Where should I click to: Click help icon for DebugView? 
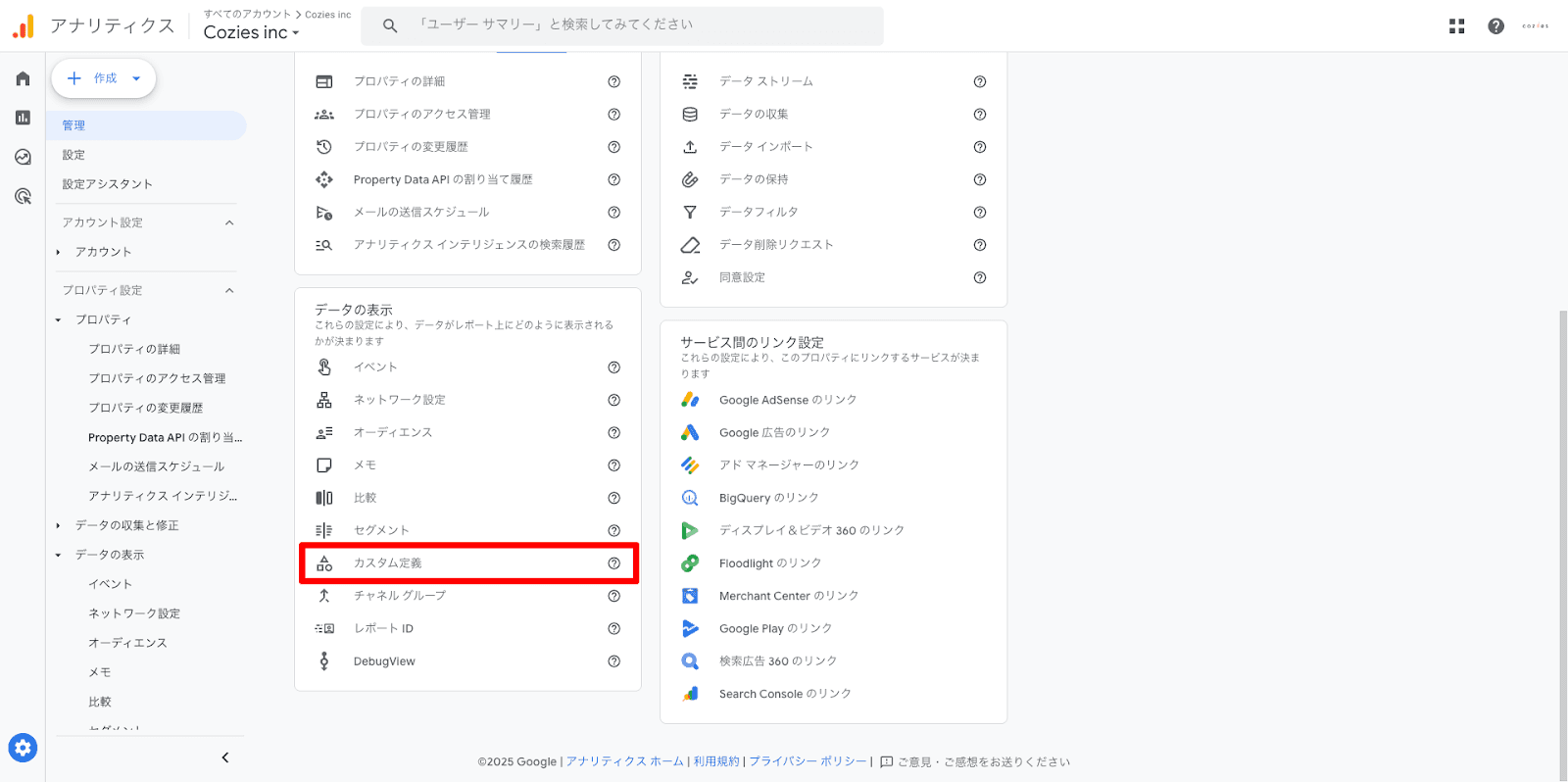click(614, 661)
